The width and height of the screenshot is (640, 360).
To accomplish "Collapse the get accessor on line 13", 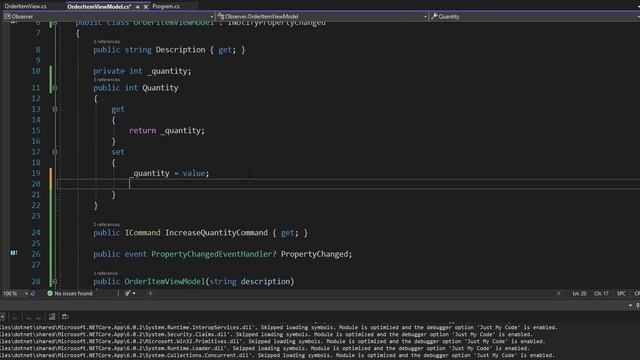I will click(x=55, y=109).
